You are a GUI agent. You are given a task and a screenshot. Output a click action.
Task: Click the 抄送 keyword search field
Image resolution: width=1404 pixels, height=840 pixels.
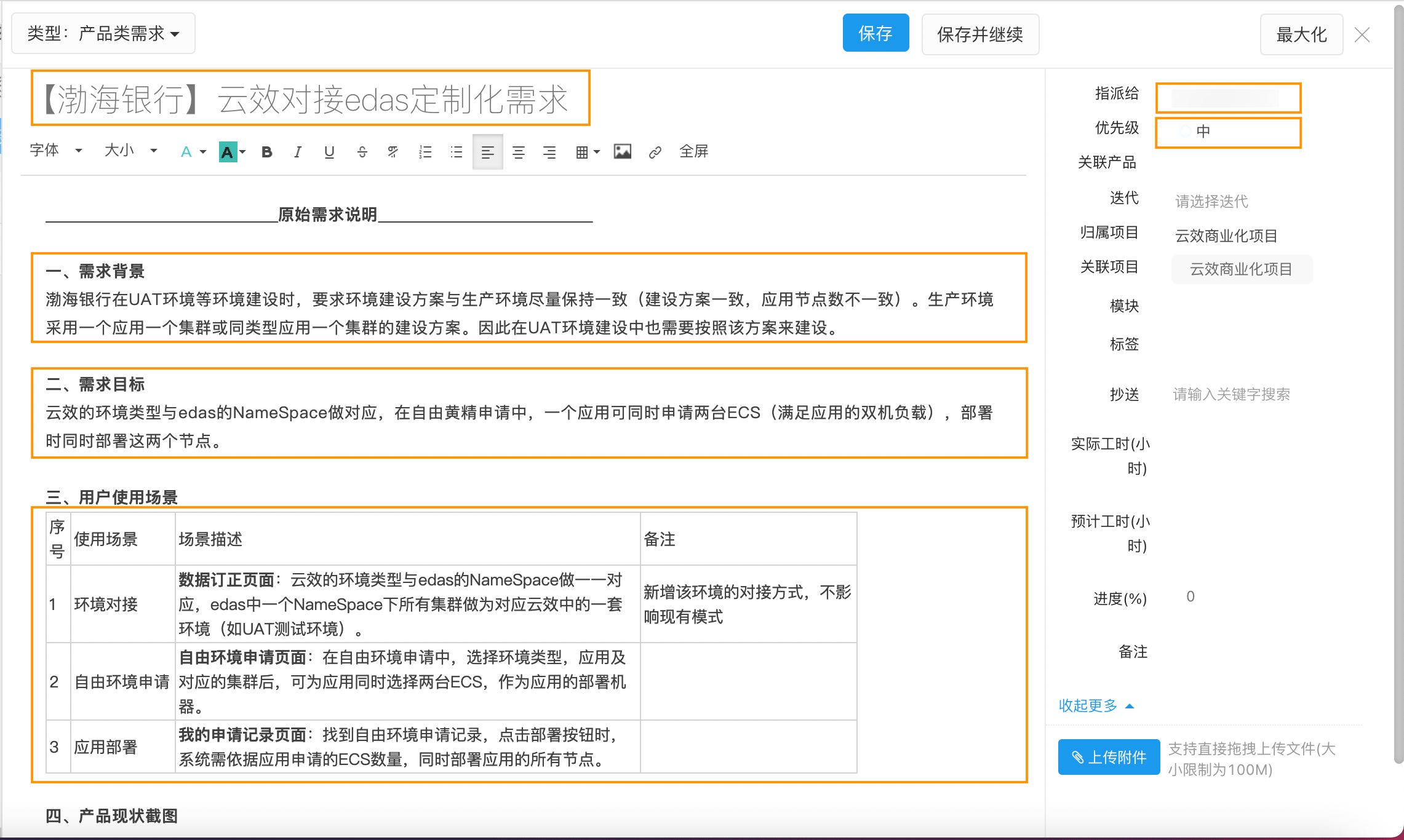point(1231,394)
